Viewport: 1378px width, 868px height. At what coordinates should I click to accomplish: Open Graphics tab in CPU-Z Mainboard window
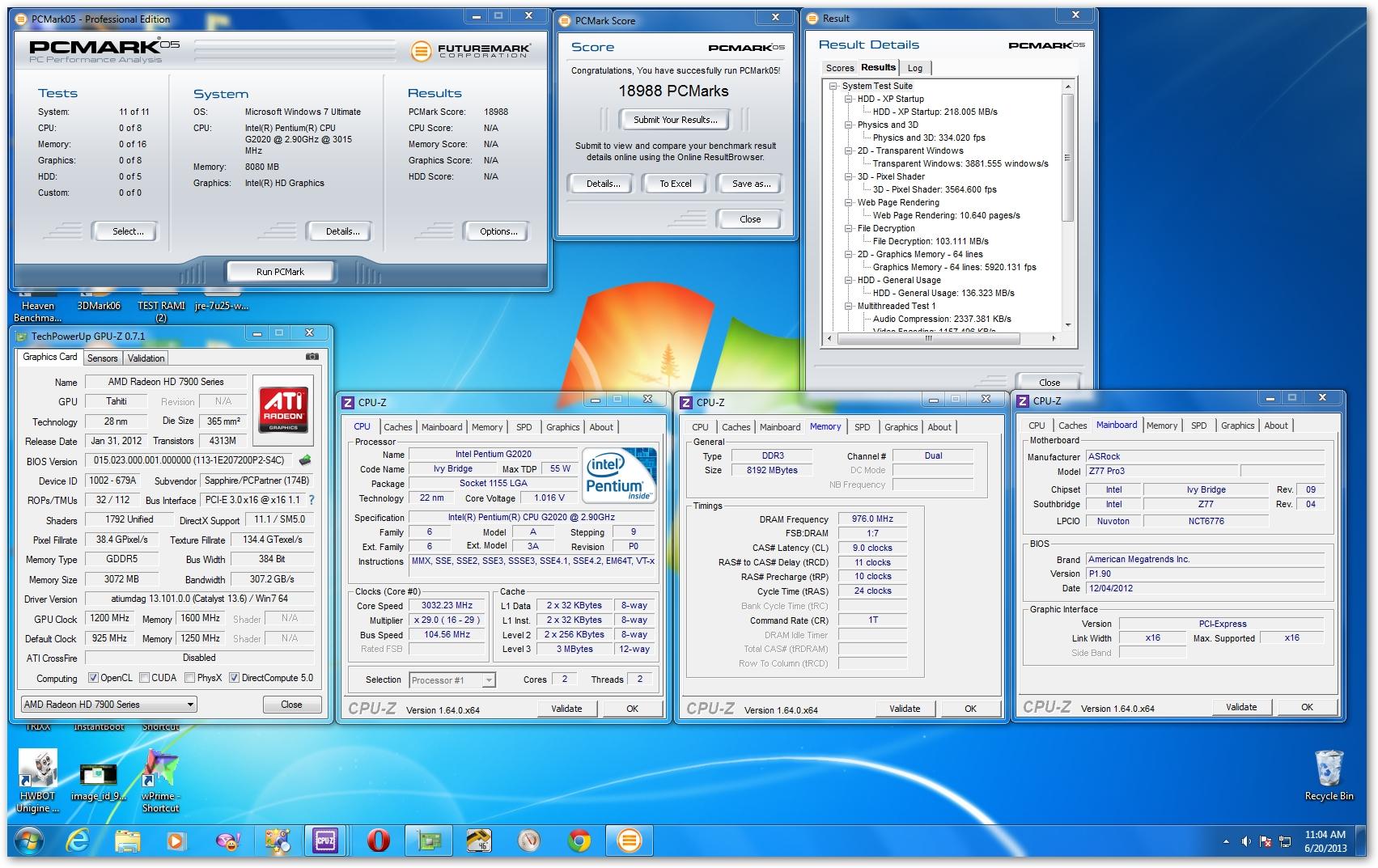click(1237, 426)
